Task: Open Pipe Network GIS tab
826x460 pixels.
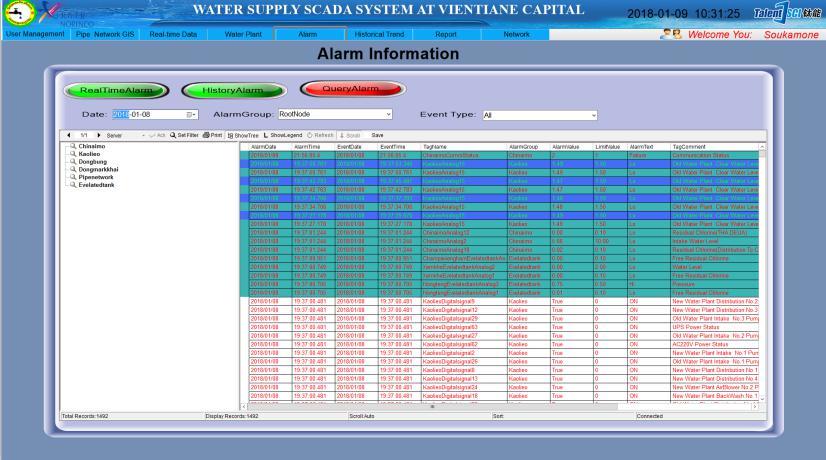Action: click(x=105, y=34)
